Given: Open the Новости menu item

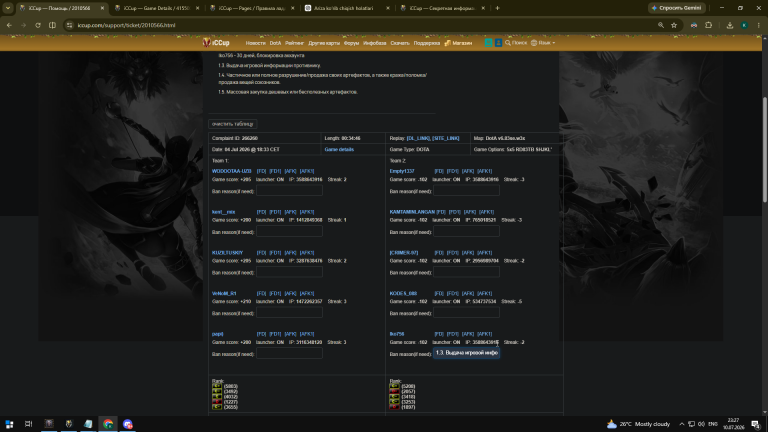Looking at the screenshot, I should click(255, 43).
